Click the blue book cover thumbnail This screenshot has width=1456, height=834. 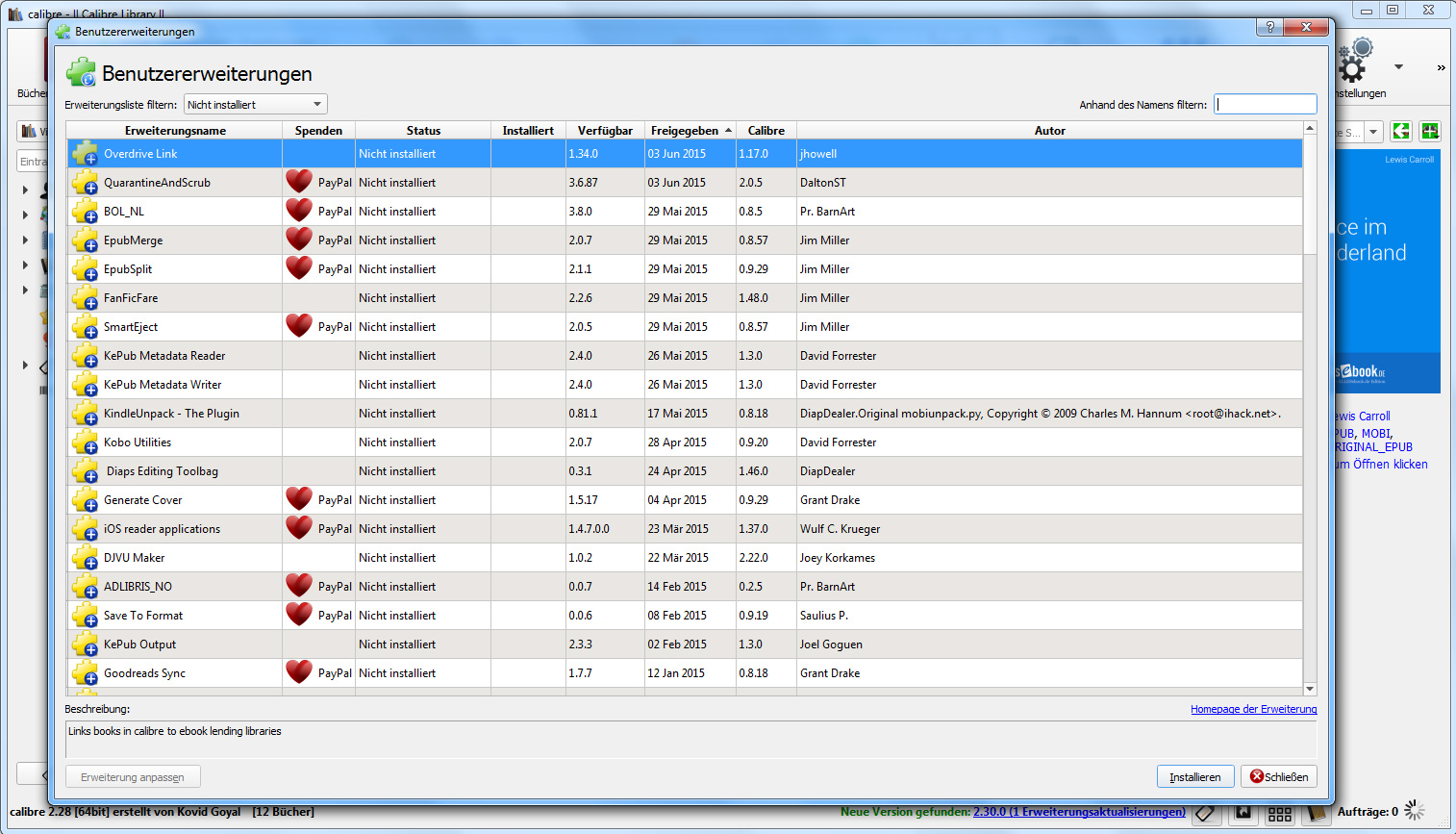(x=1388, y=271)
